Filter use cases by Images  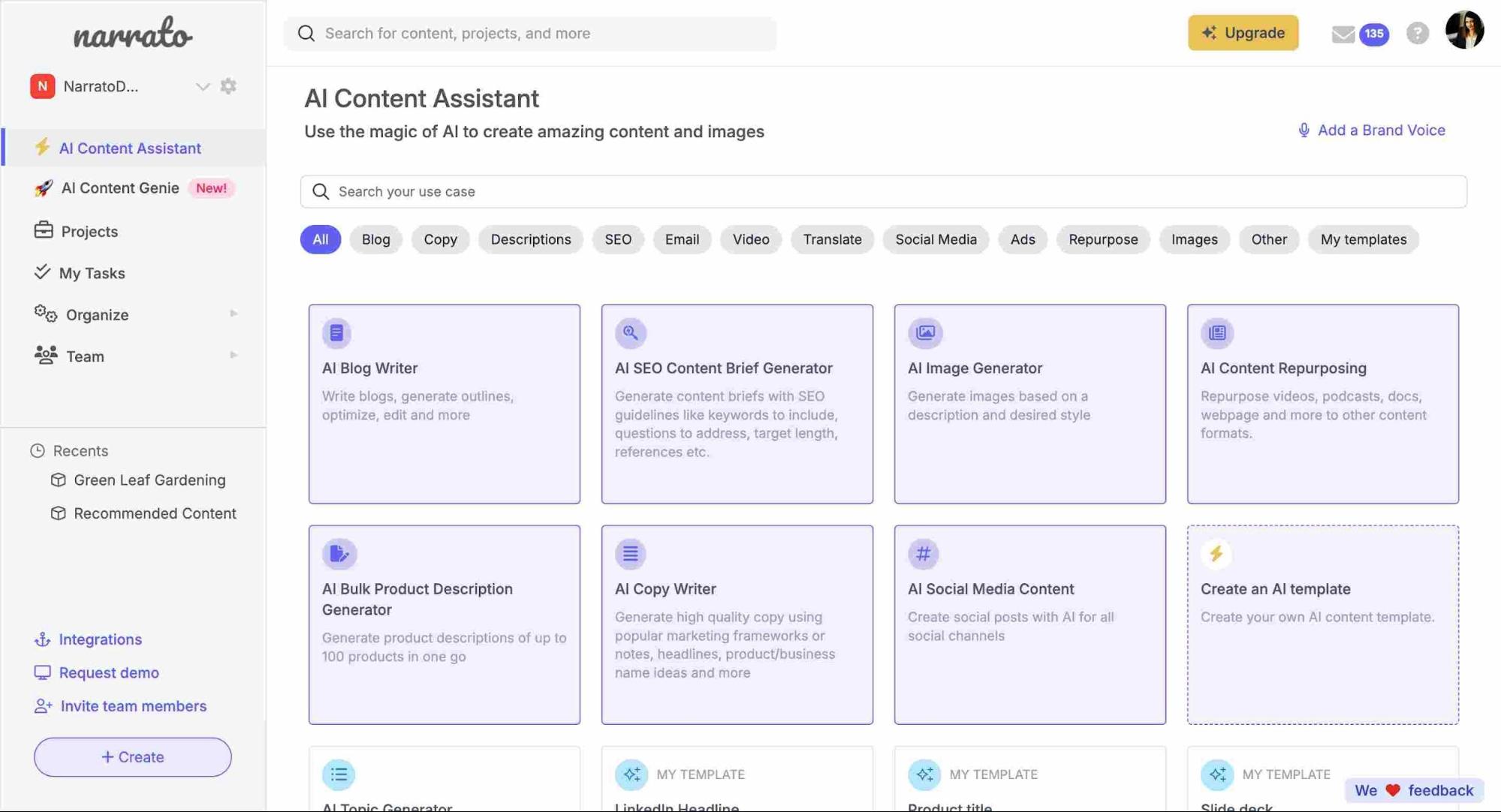pos(1195,239)
